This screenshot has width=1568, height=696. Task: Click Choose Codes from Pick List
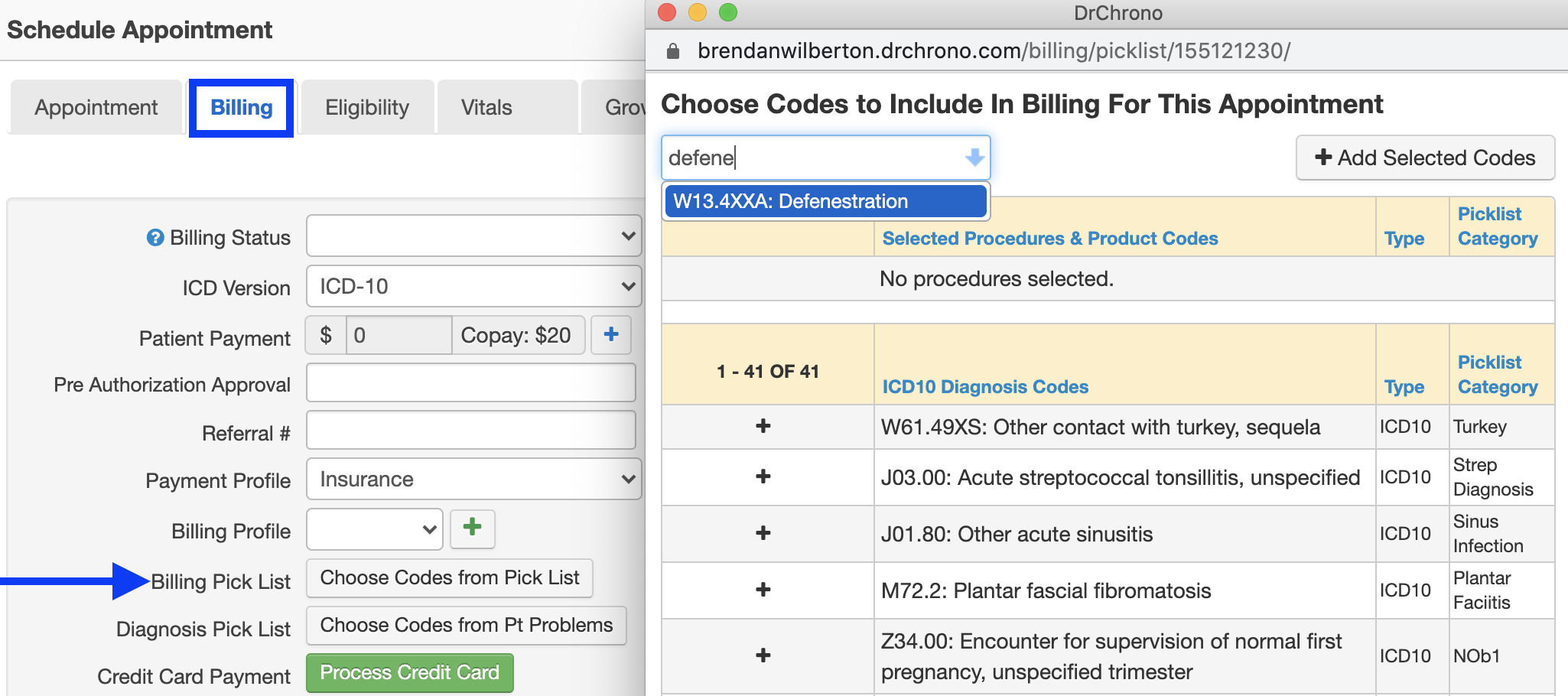(x=450, y=577)
